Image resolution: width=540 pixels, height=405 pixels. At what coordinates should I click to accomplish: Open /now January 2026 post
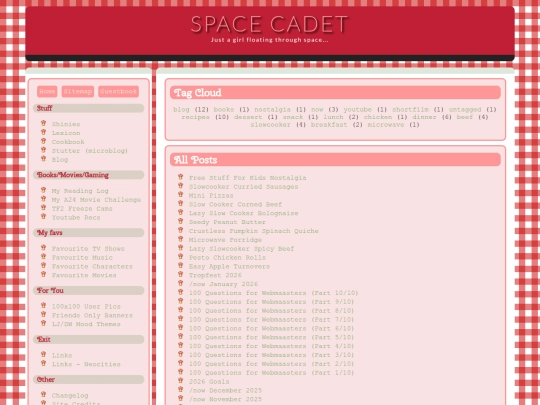click(x=223, y=284)
